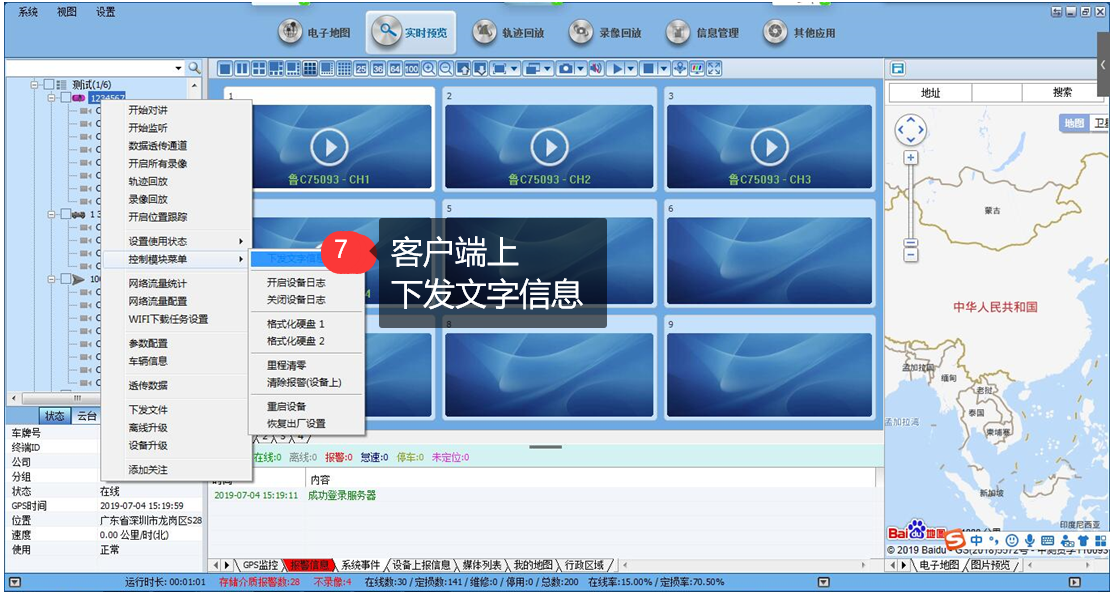This screenshot has width=1112, height=592.
Task: Open the snapshot camera dropdown arrow
Action: (x=580, y=68)
